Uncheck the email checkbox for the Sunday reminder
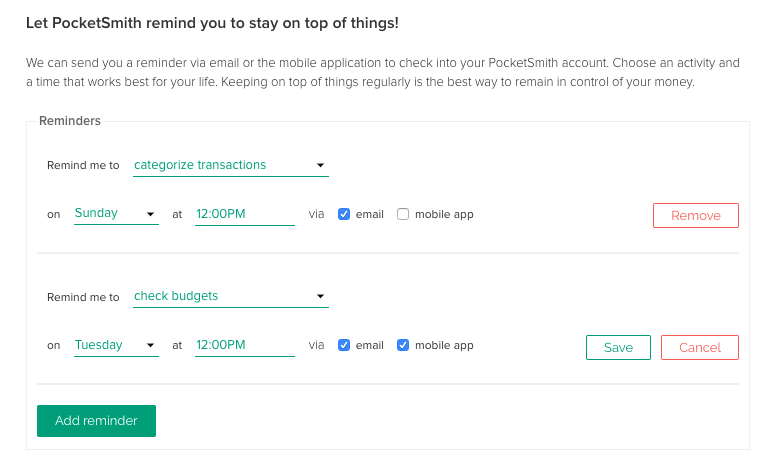This screenshot has width=772, height=464. coord(344,214)
